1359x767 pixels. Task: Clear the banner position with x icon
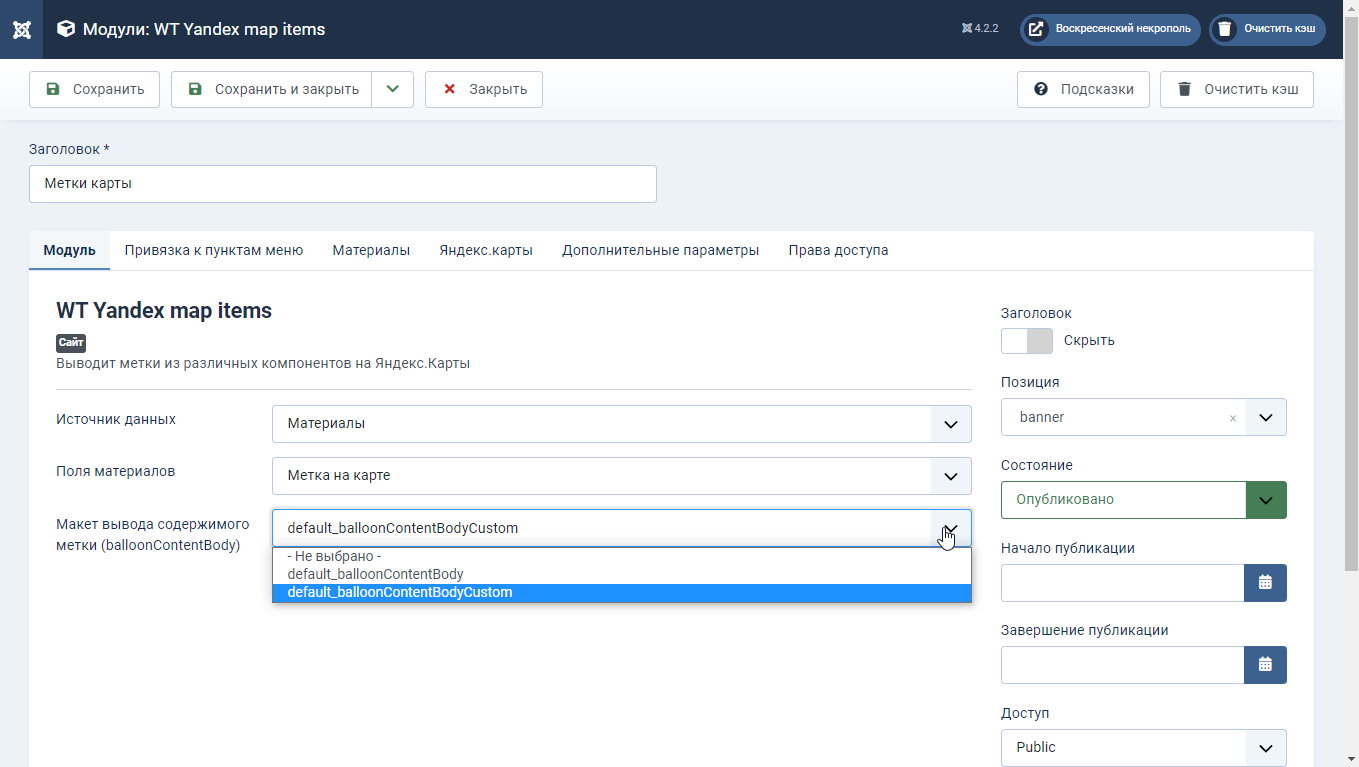(1232, 418)
